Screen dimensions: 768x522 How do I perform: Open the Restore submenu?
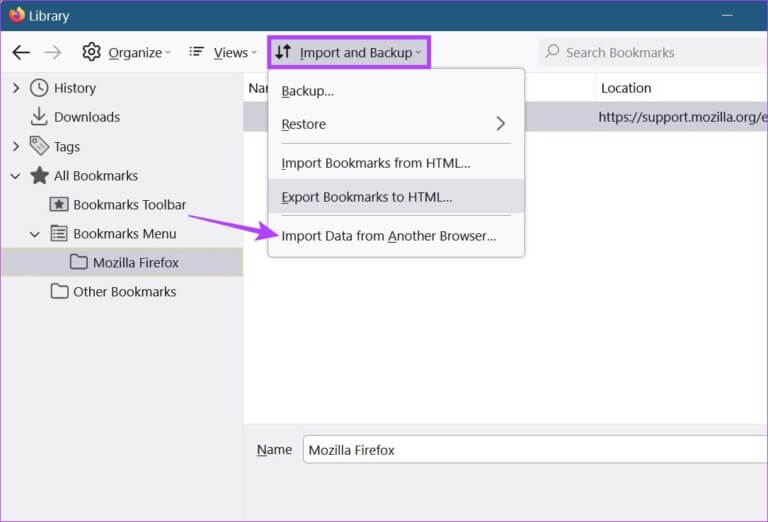click(x=396, y=124)
